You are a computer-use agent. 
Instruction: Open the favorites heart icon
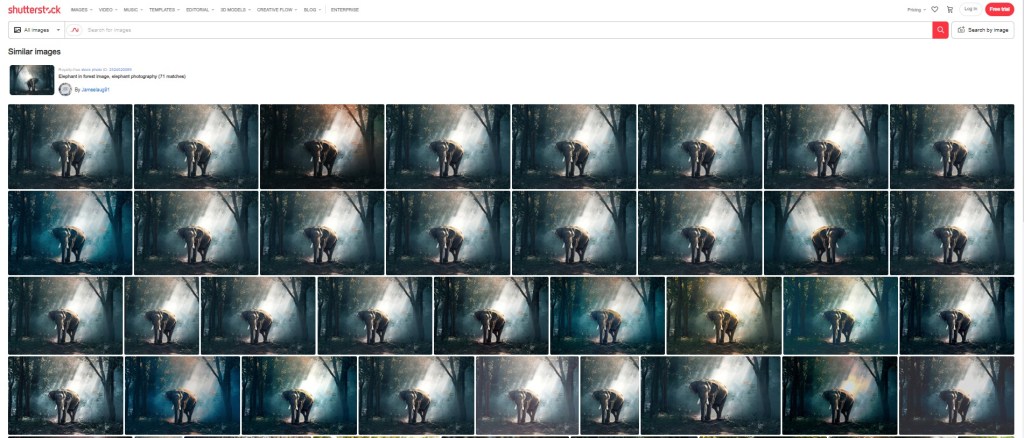point(934,9)
